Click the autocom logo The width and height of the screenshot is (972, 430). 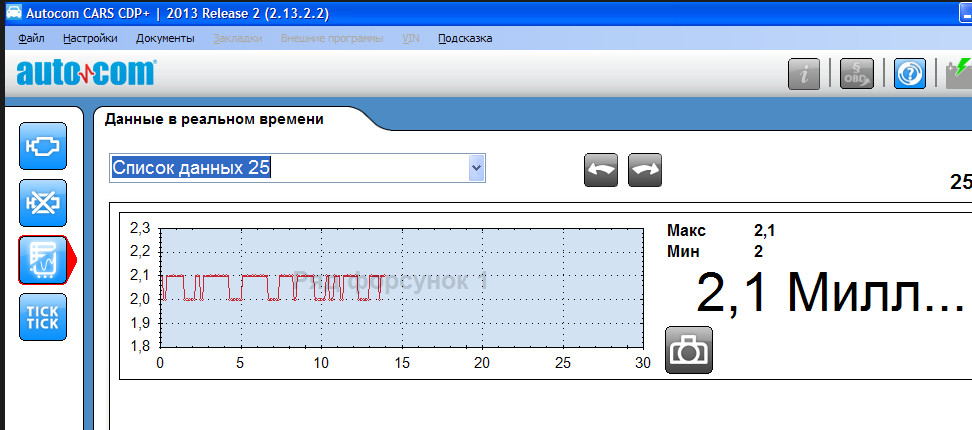tap(86, 74)
